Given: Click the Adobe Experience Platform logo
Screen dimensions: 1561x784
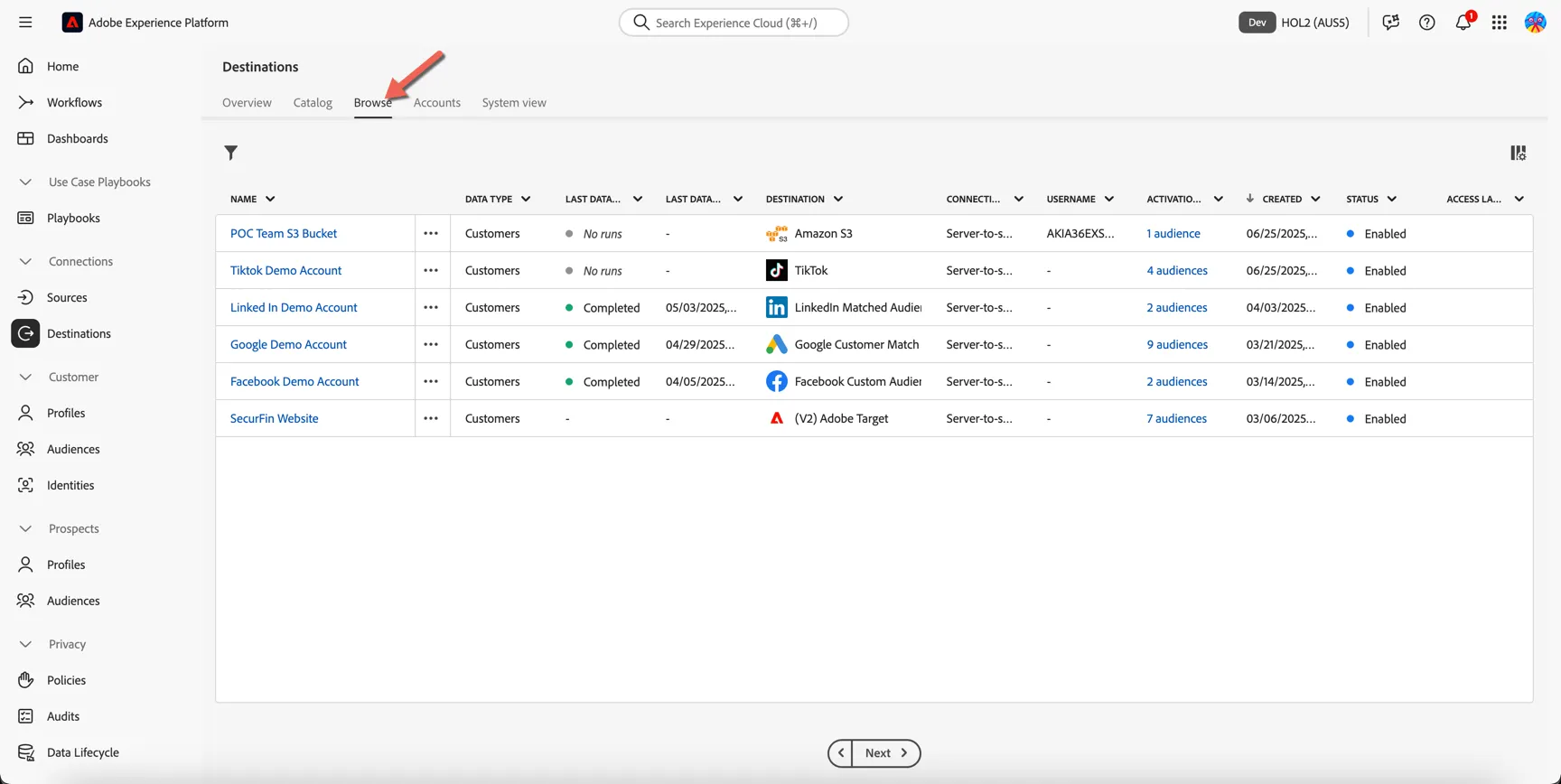Looking at the screenshot, I should coord(72,23).
